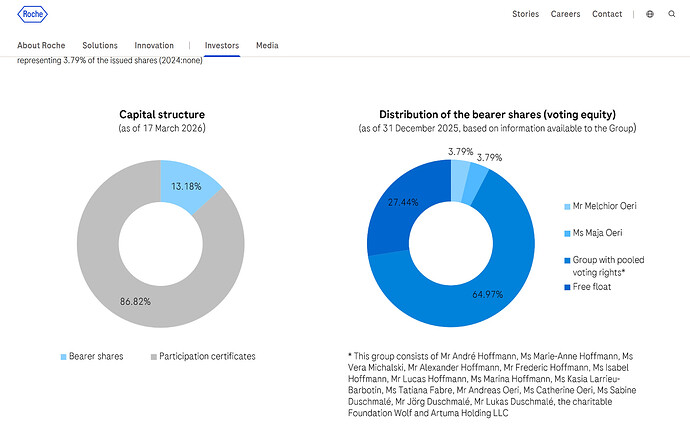Open the Media menu item

[x=267, y=45]
